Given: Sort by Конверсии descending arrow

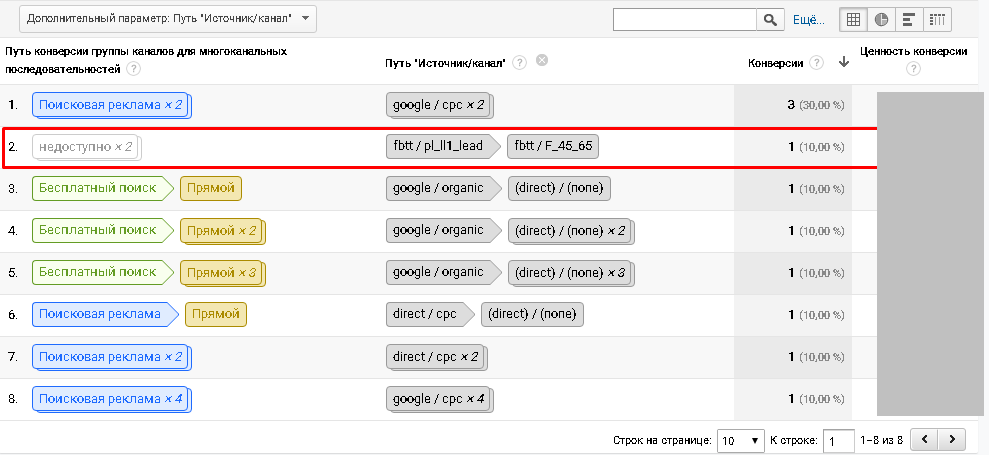Looking at the screenshot, I should coord(843,63).
